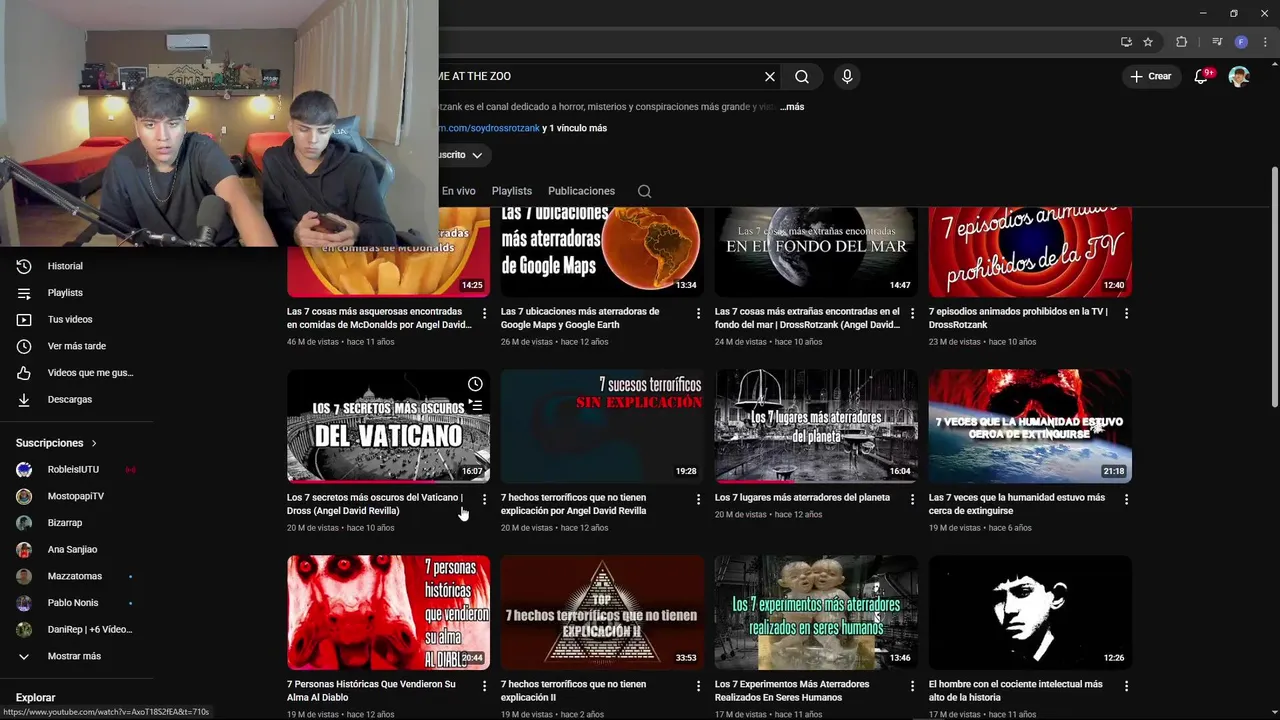The width and height of the screenshot is (1280, 720).
Task: Open the Crear upload menu
Action: (x=1151, y=76)
